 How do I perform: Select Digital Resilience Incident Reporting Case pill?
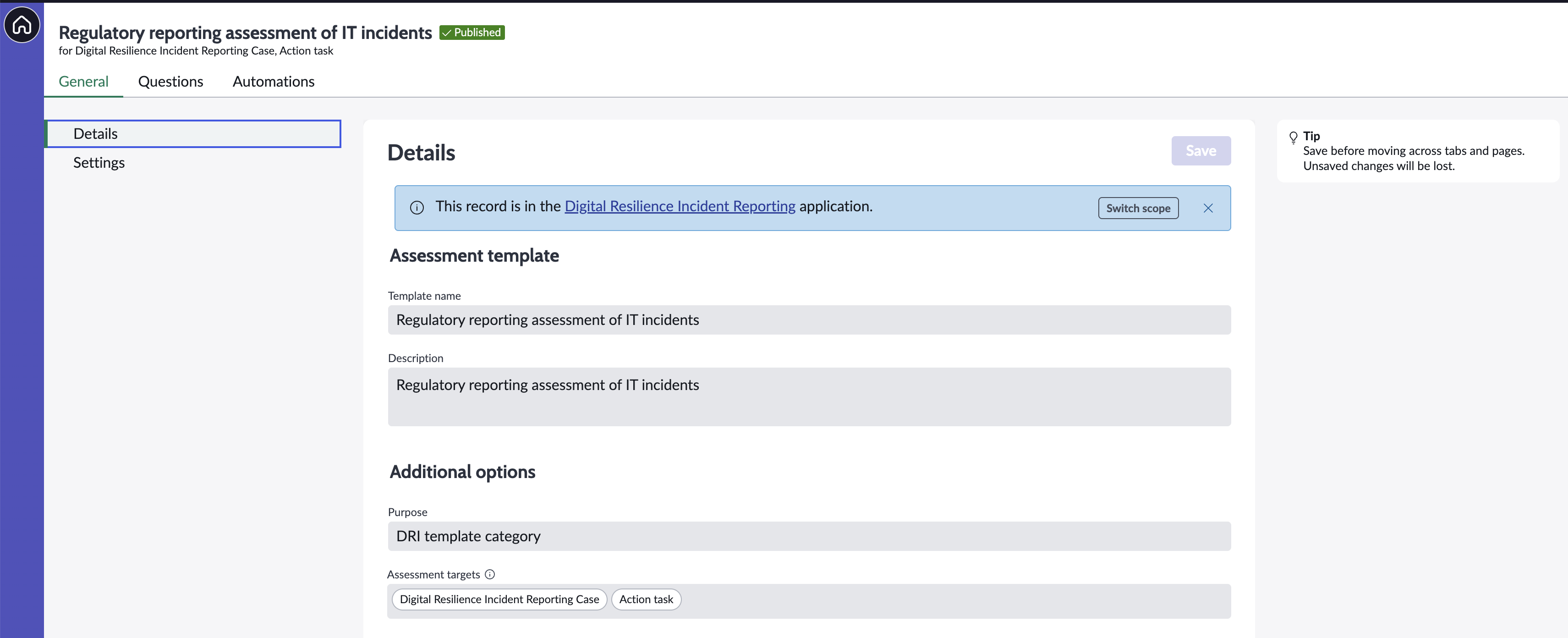pos(499,599)
